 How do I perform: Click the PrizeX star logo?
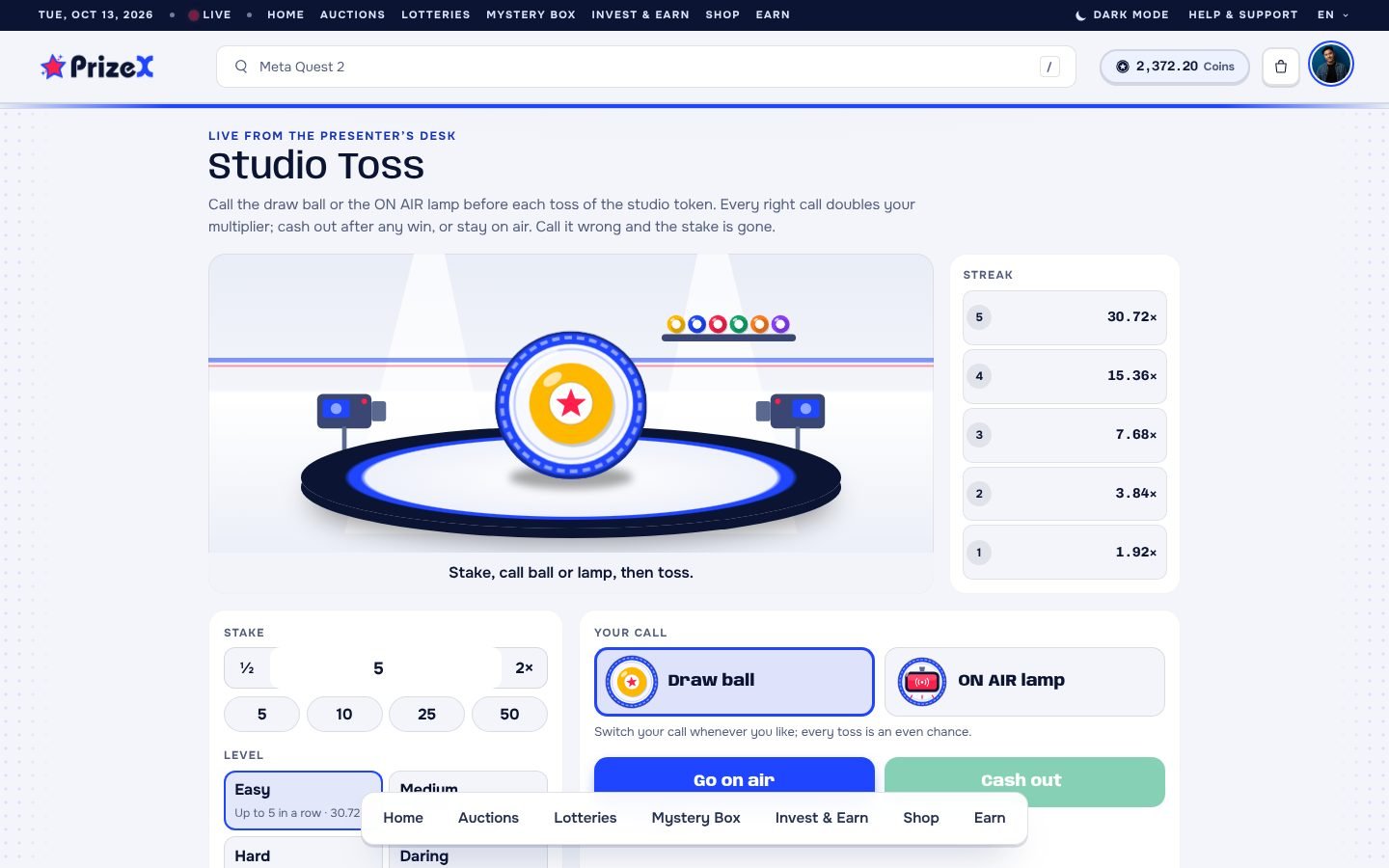96,67
